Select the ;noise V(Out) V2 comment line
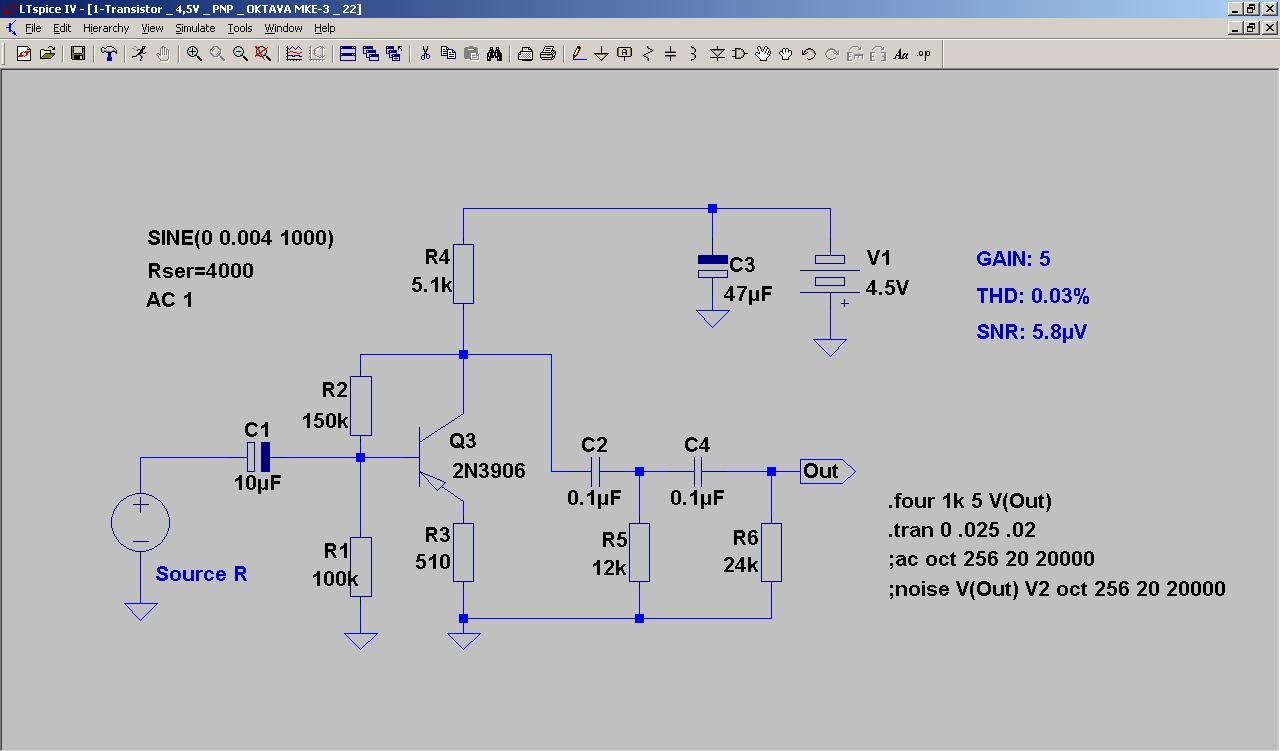Image resolution: width=1280 pixels, height=751 pixels. (1056, 589)
